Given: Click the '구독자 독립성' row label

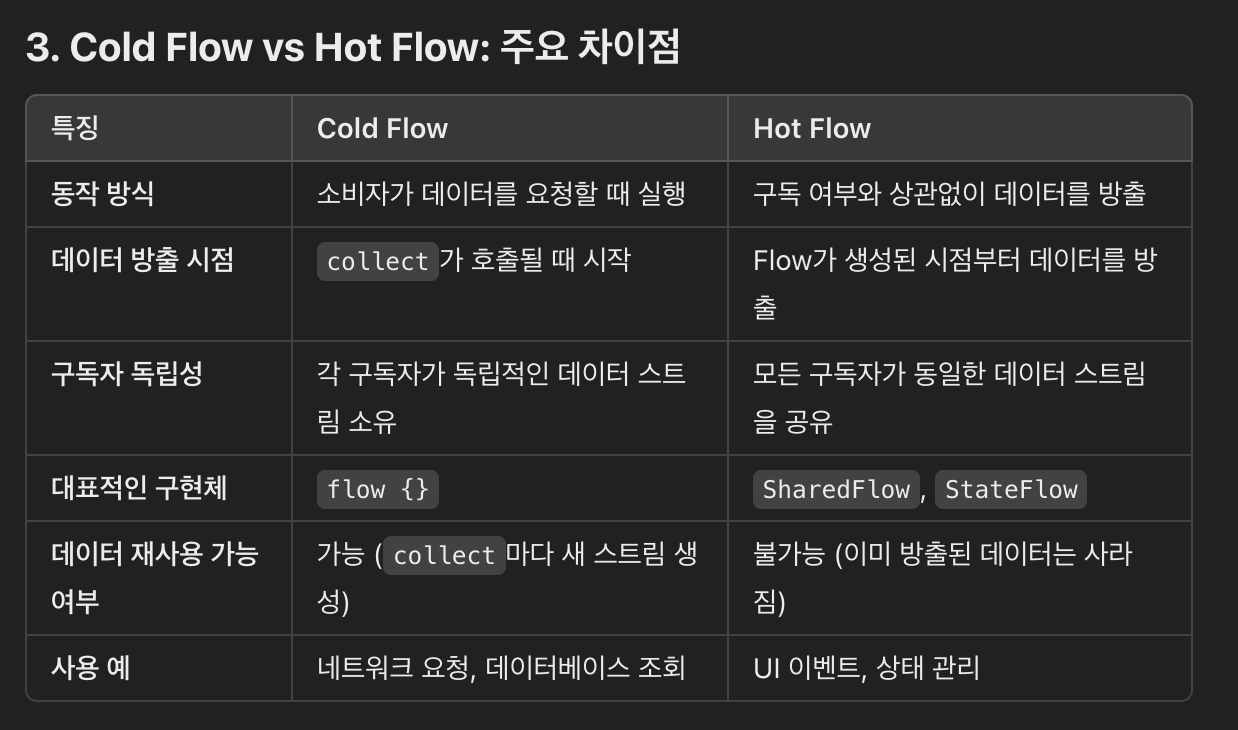Looking at the screenshot, I should point(127,374).
